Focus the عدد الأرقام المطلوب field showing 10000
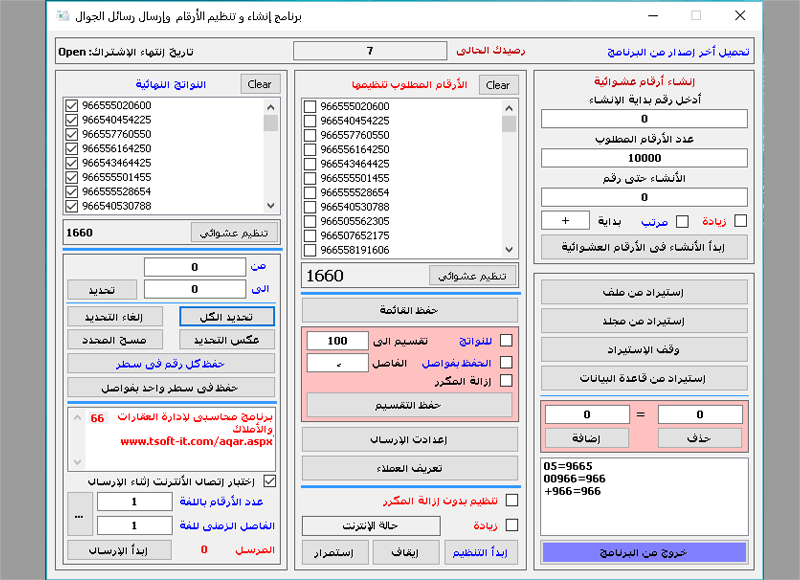The height and width of the screenshot is (580, 800). coord(644,158)
